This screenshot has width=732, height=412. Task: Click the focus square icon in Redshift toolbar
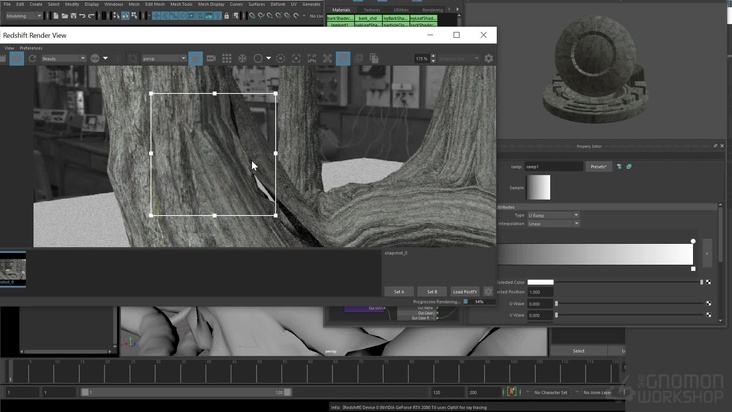(296, 58)
